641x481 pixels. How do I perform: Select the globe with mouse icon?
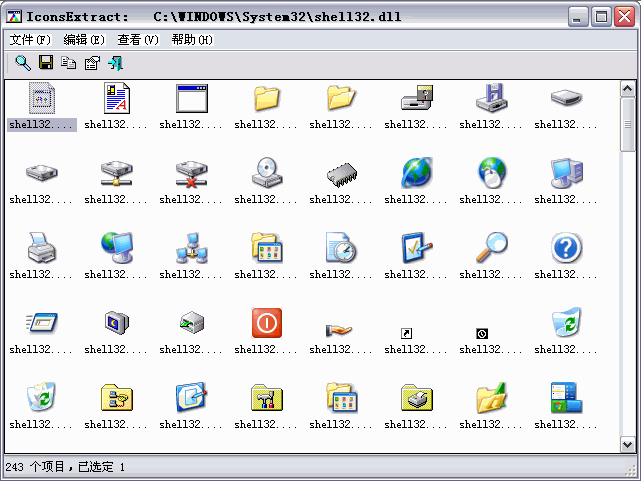pos(492,172)
